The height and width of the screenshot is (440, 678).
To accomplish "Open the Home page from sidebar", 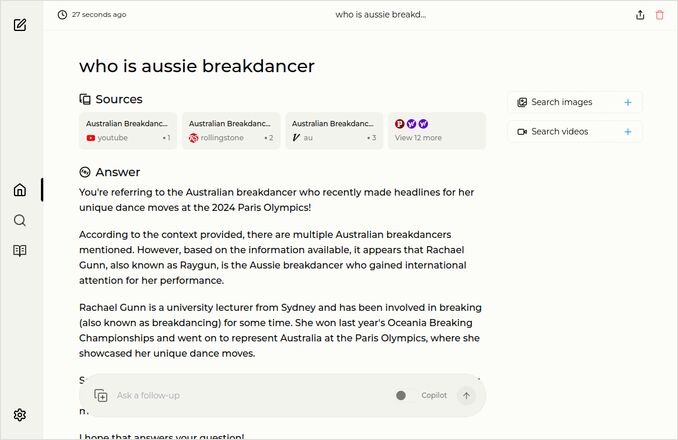I will pos(20,190).
